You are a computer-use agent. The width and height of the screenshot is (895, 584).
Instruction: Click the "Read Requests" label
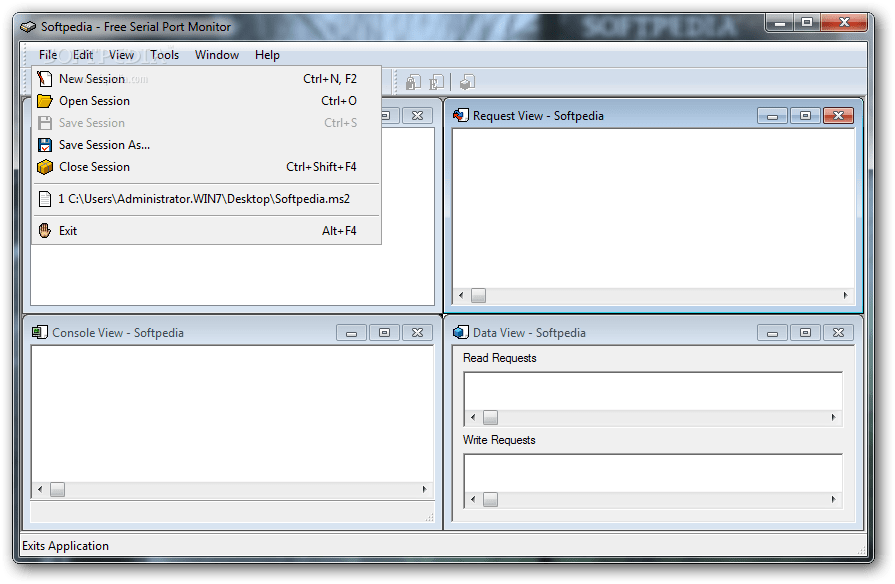click(500, 358)
